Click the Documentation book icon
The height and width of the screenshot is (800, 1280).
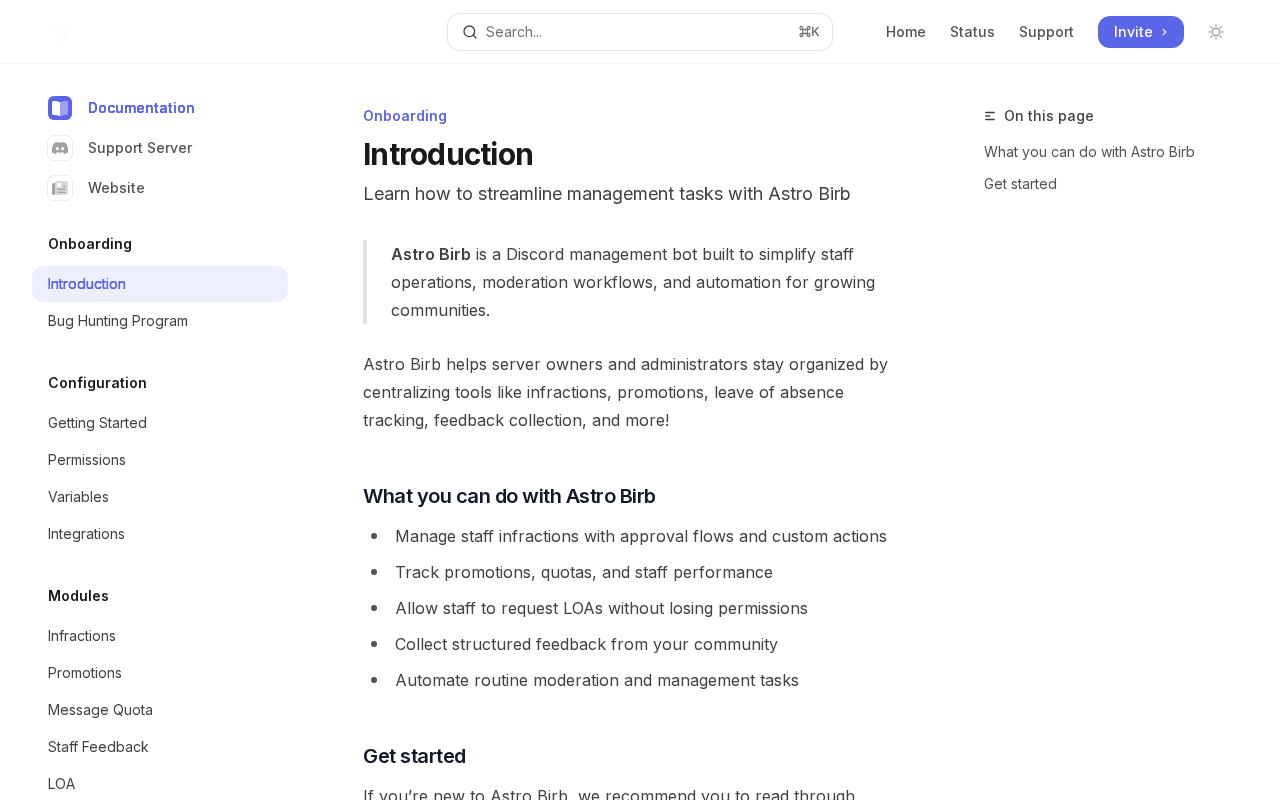(x=60, y=108)
